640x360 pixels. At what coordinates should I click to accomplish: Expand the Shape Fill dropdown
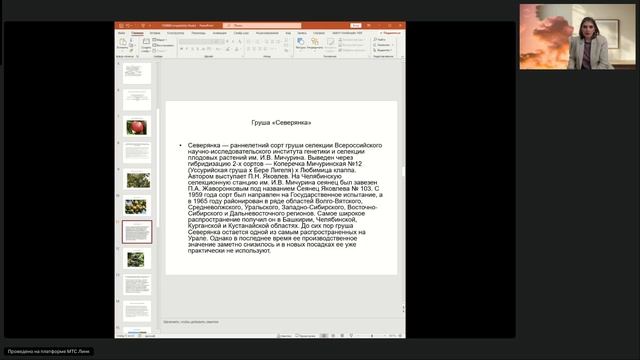click(352, 40)
